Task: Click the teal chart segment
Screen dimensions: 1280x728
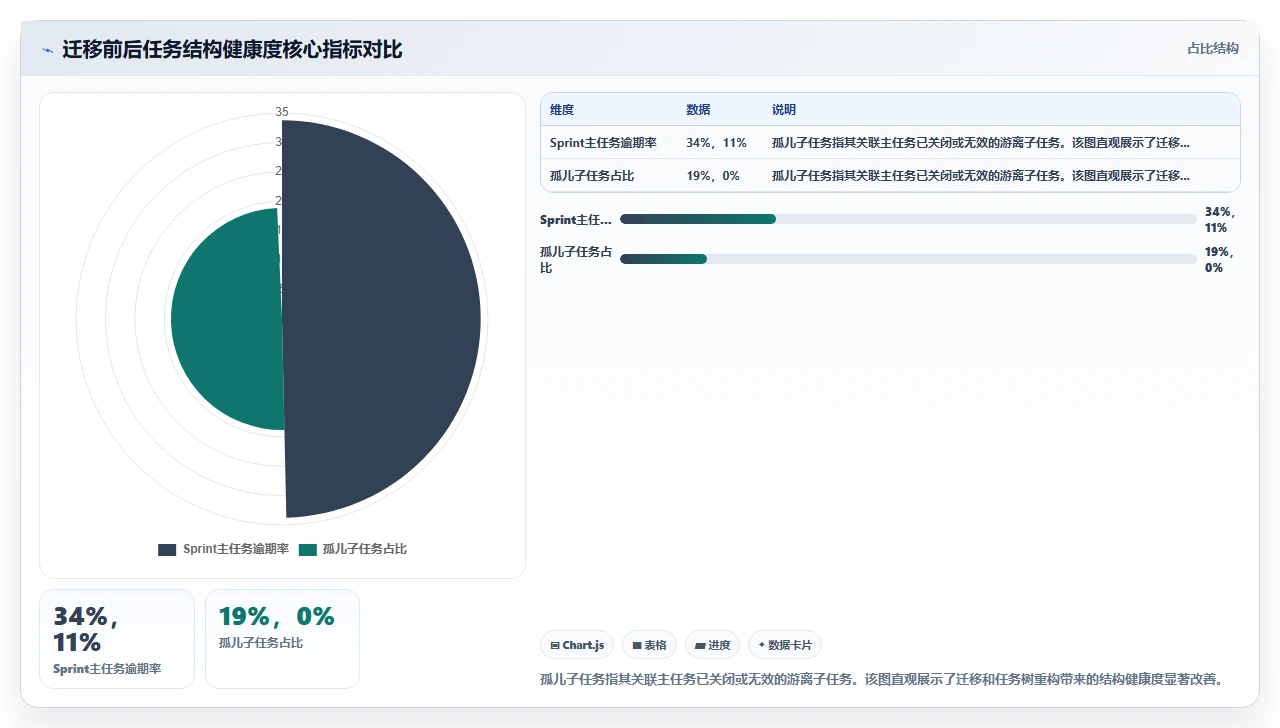Action: click(225, 320)
